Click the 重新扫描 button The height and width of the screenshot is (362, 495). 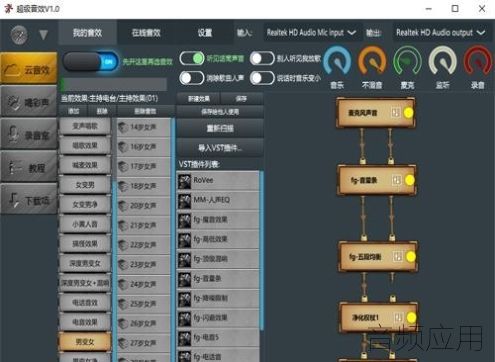pyautogui.click(x=220, y=128)
